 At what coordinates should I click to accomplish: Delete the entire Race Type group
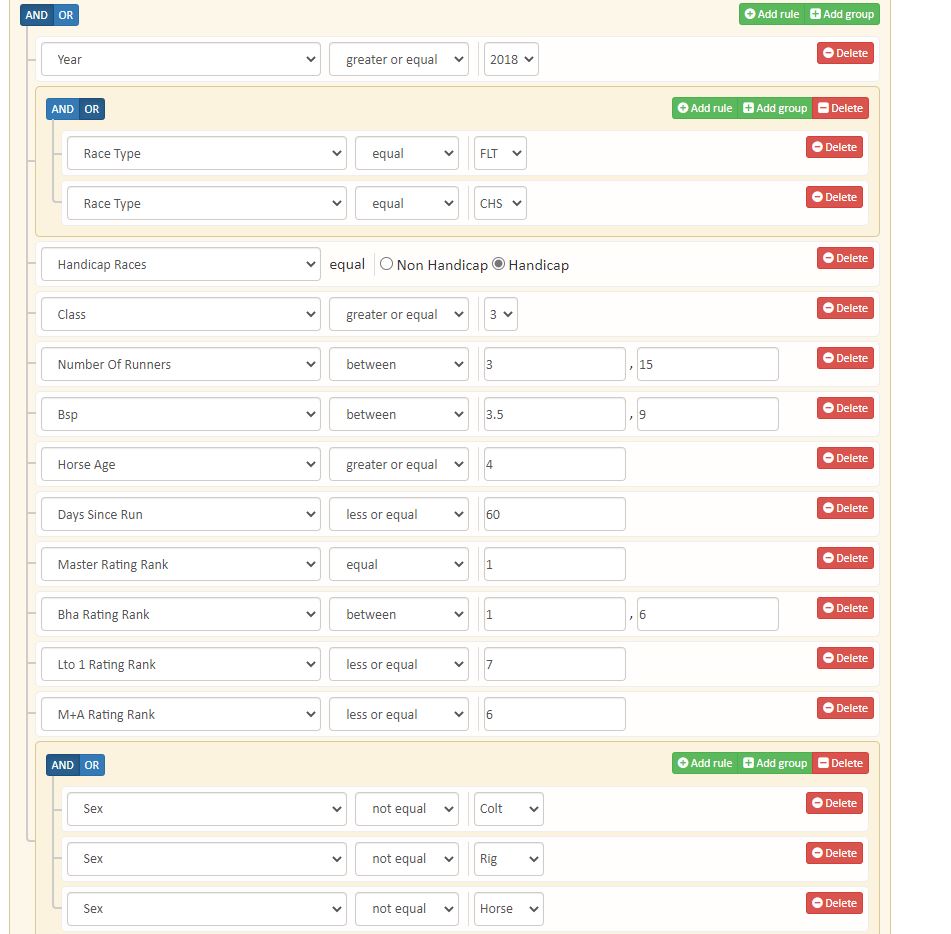click(x=840, y=108)
